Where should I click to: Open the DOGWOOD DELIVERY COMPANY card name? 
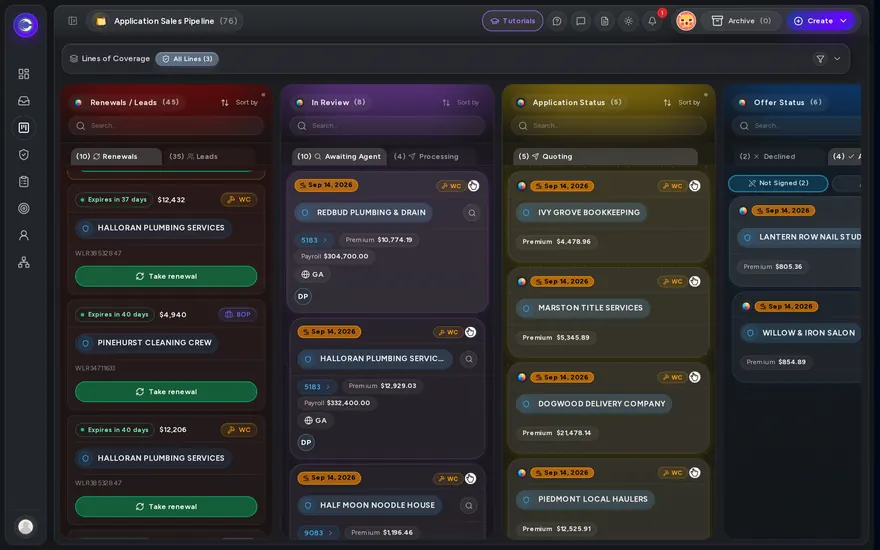594,404
